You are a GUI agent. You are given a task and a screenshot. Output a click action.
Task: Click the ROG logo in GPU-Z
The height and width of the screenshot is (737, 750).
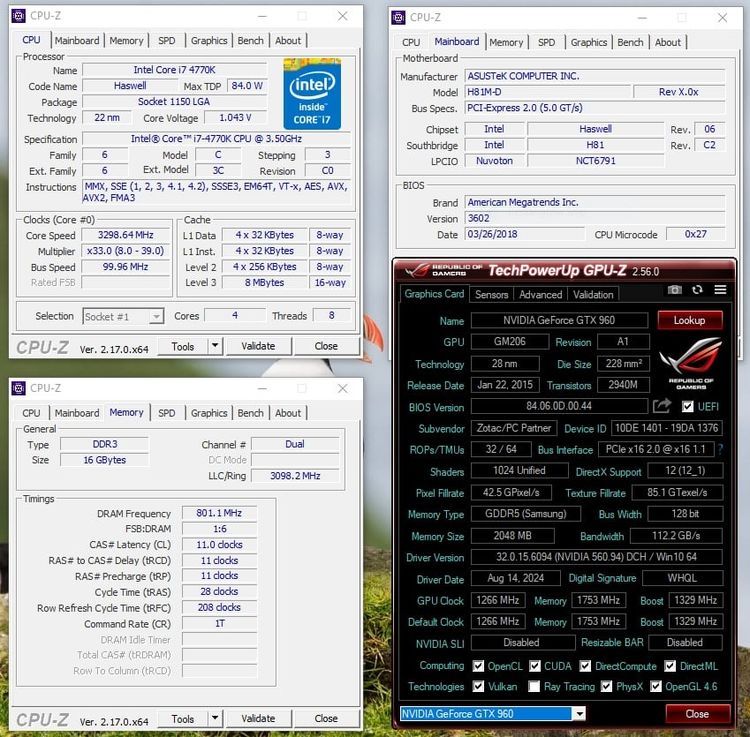click(691, 363)
